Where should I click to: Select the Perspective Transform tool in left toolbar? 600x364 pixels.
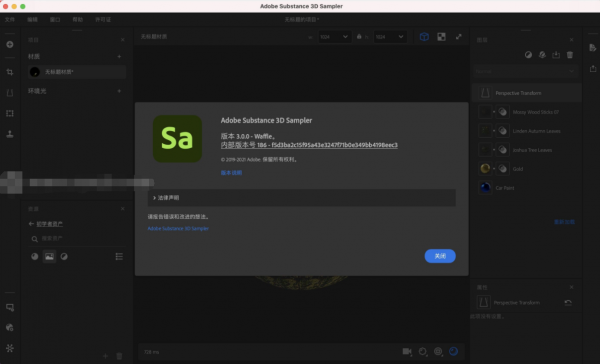[x=10, y=93]
